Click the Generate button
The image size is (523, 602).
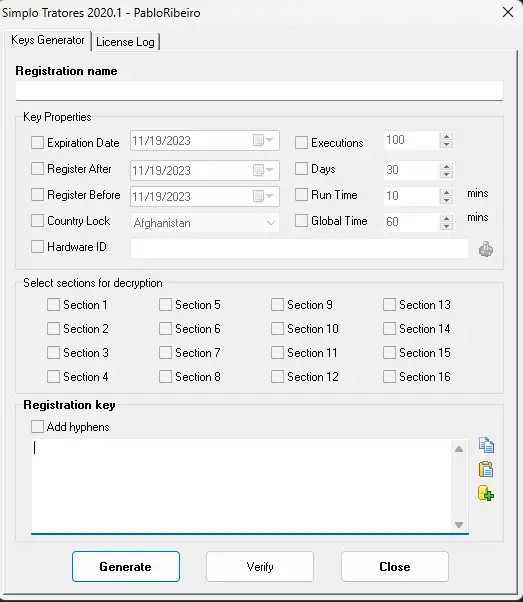126,566
